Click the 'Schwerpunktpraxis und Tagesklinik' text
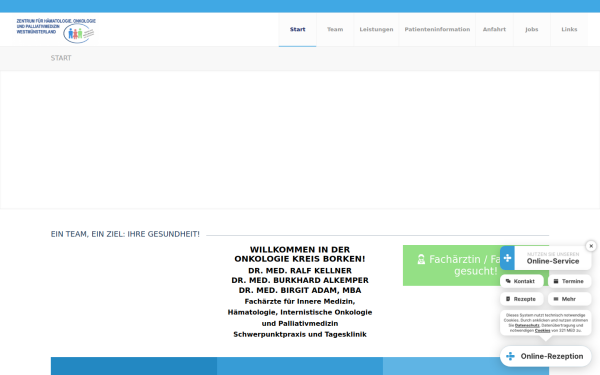 (300, 334)
